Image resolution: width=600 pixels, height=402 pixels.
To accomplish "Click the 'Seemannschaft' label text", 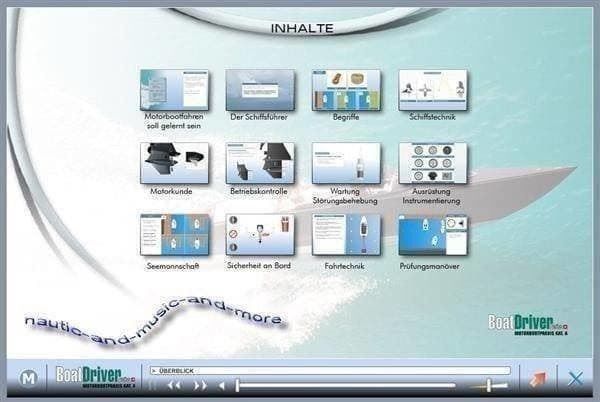I will [173, 266].
